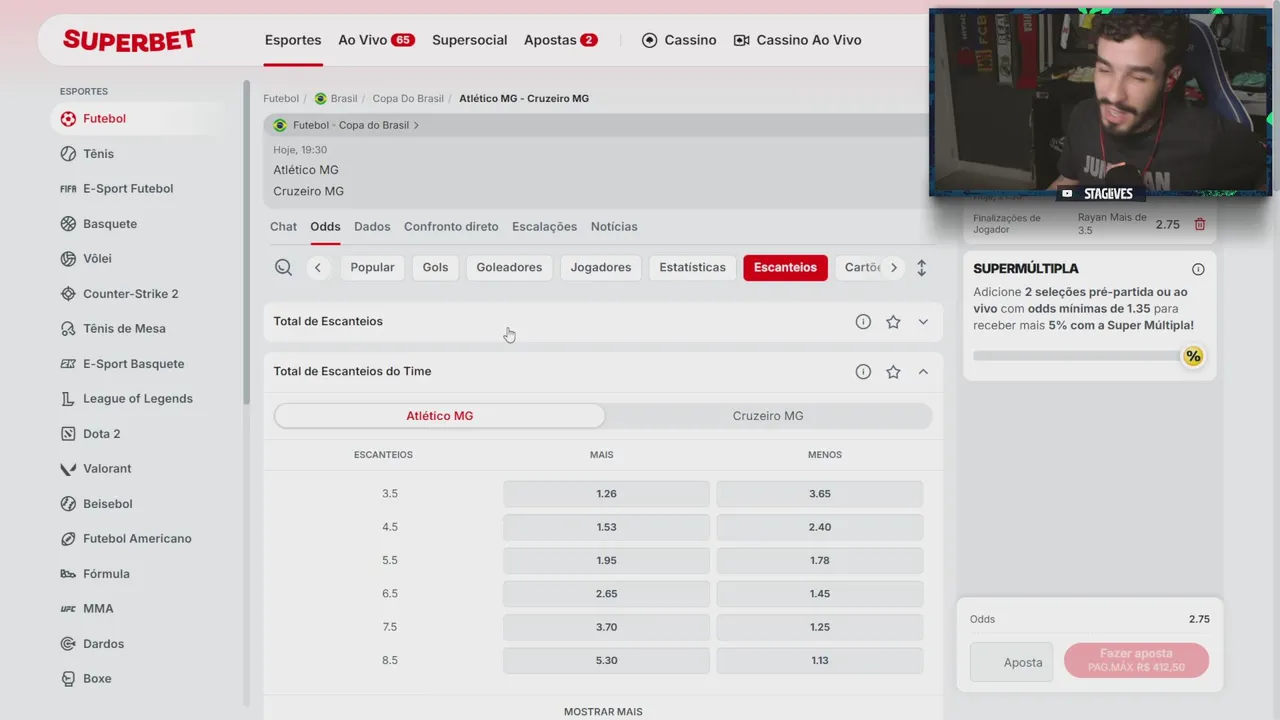Switch to the Chat tab
This screenshot has width=1280, height=720.
283,227
